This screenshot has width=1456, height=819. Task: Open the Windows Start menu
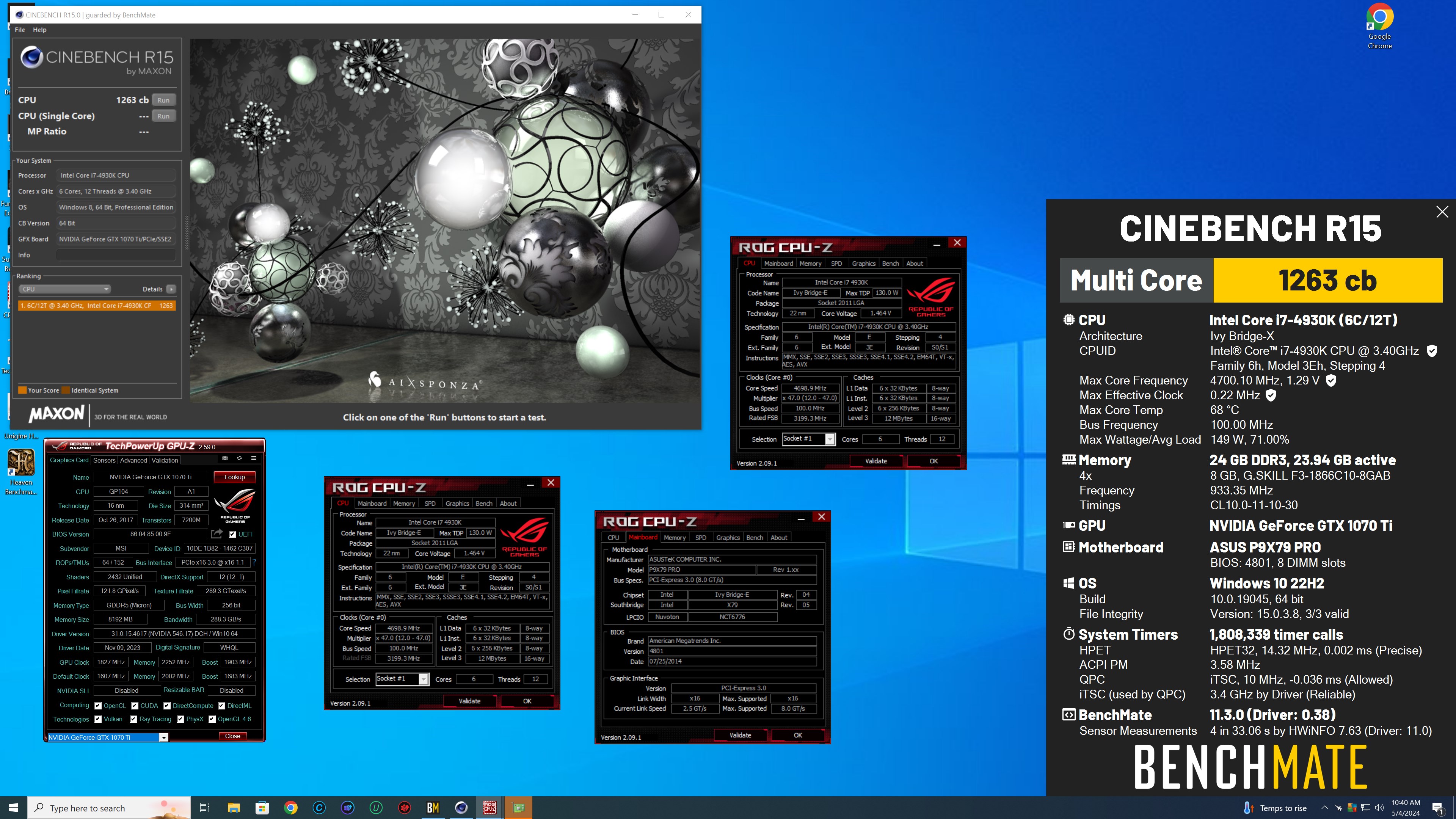14,808
